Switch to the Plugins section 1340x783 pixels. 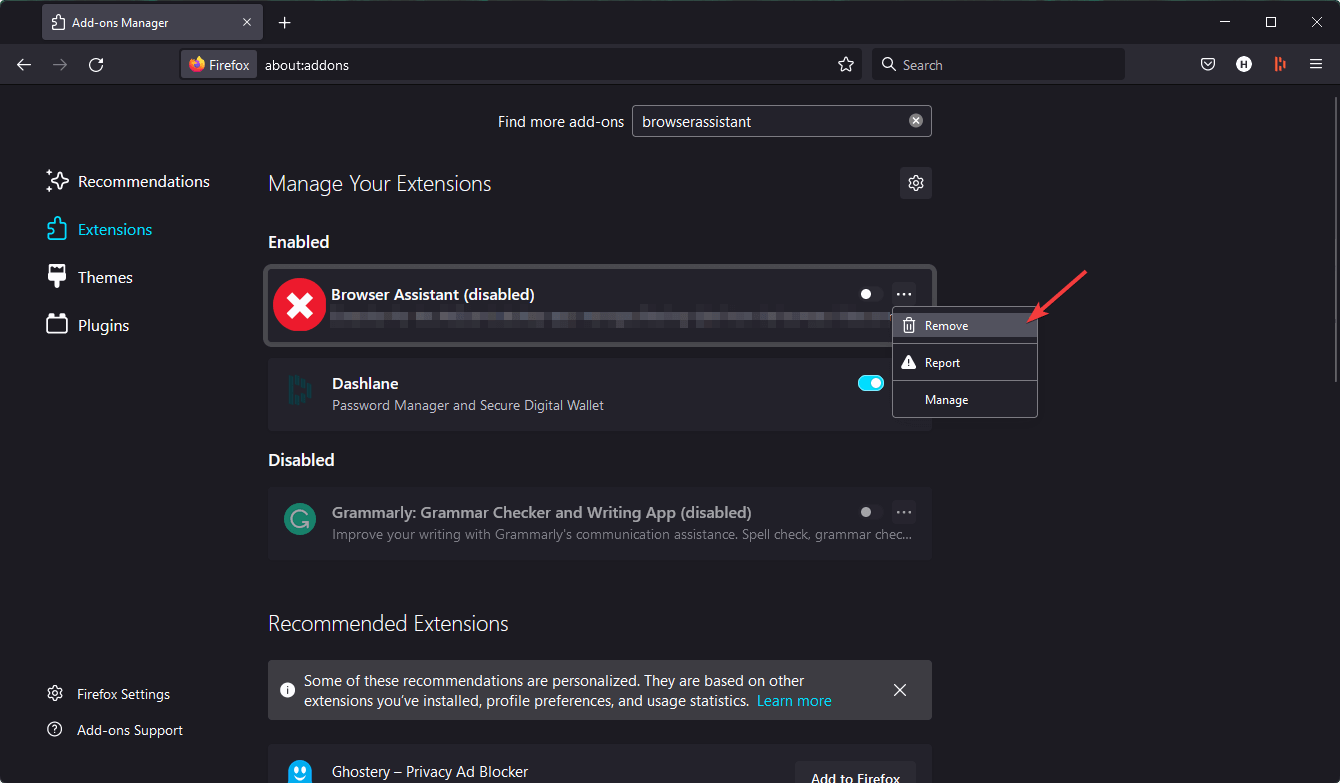coord(88,325)
